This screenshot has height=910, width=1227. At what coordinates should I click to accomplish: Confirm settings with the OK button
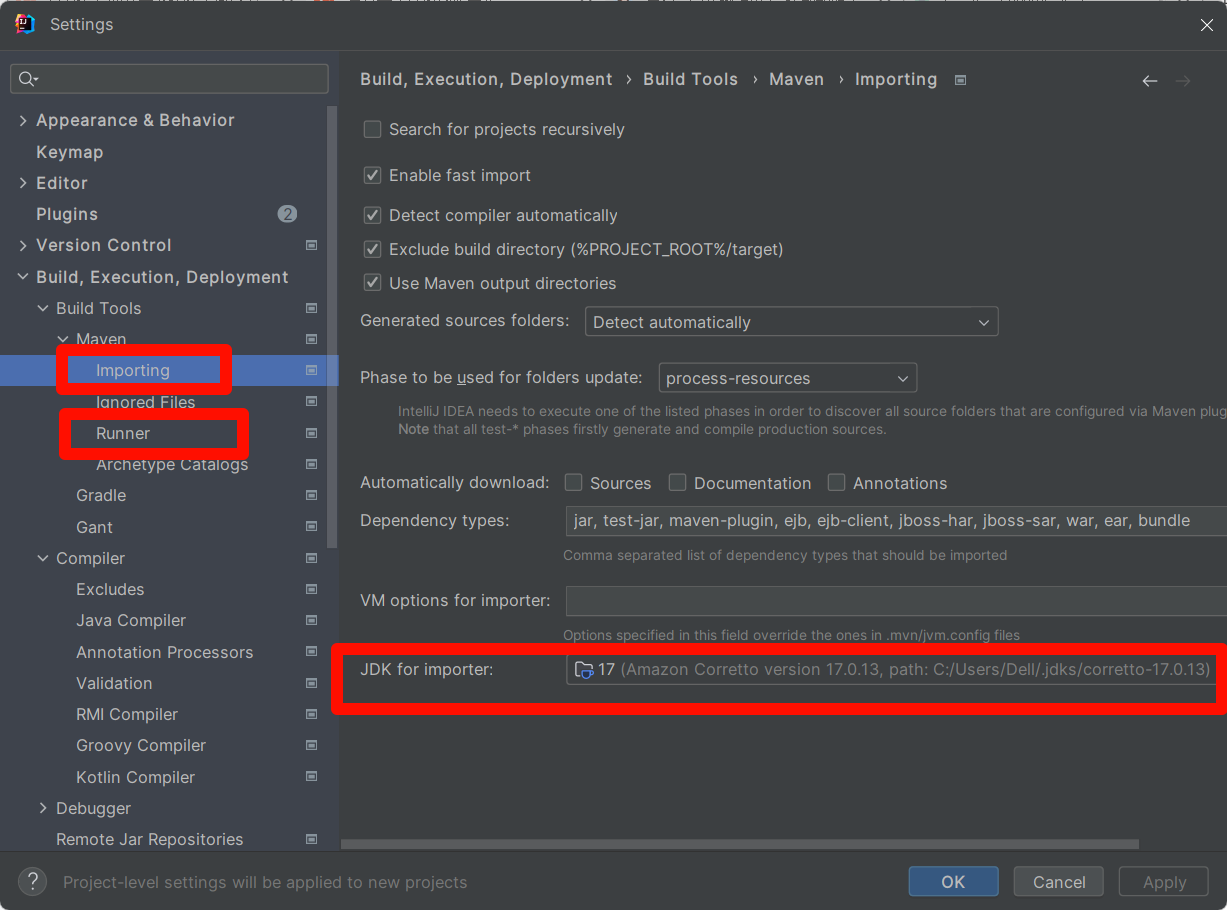[x=953, y=881]
